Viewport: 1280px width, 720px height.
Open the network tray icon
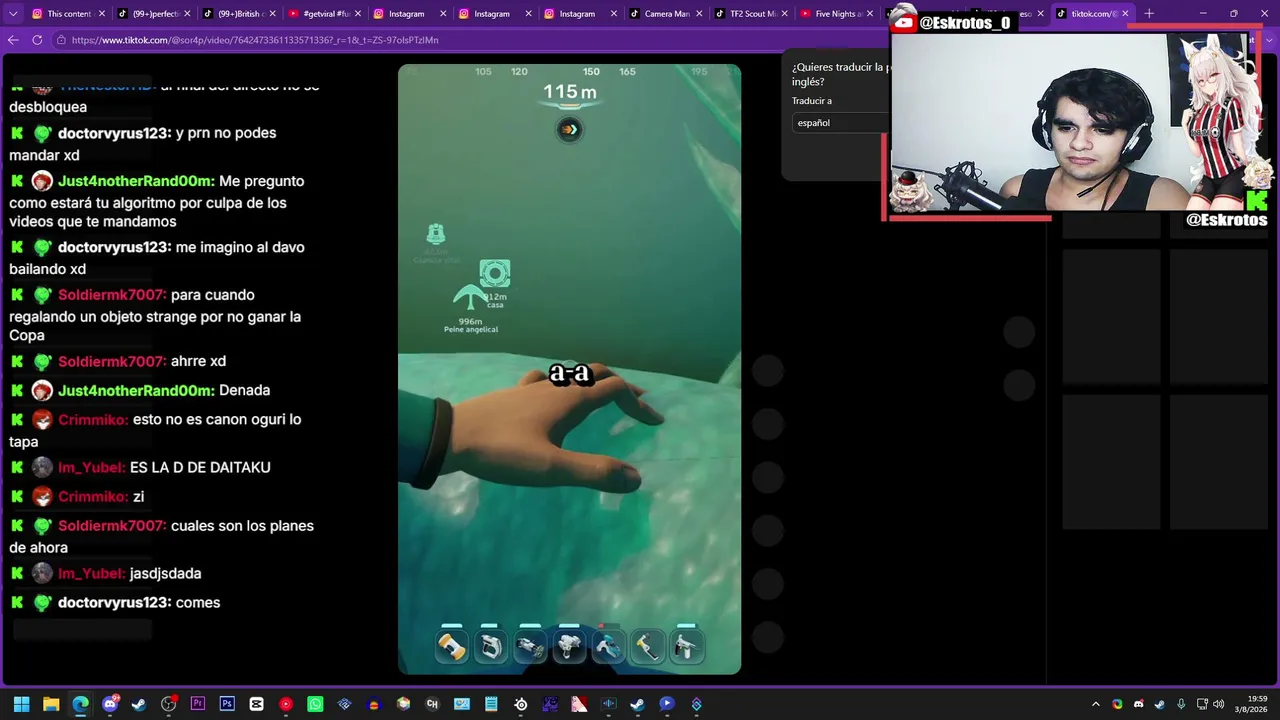[1202, 704]
